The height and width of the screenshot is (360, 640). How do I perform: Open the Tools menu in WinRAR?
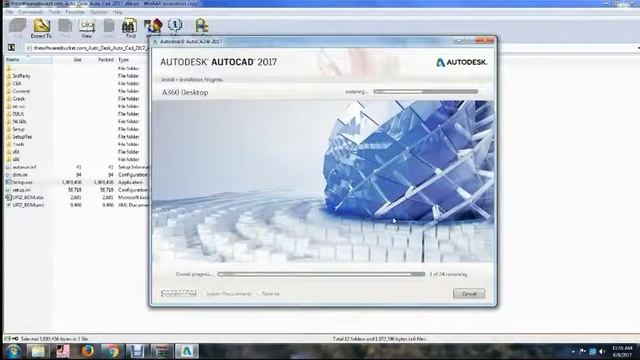pos(54,12)
